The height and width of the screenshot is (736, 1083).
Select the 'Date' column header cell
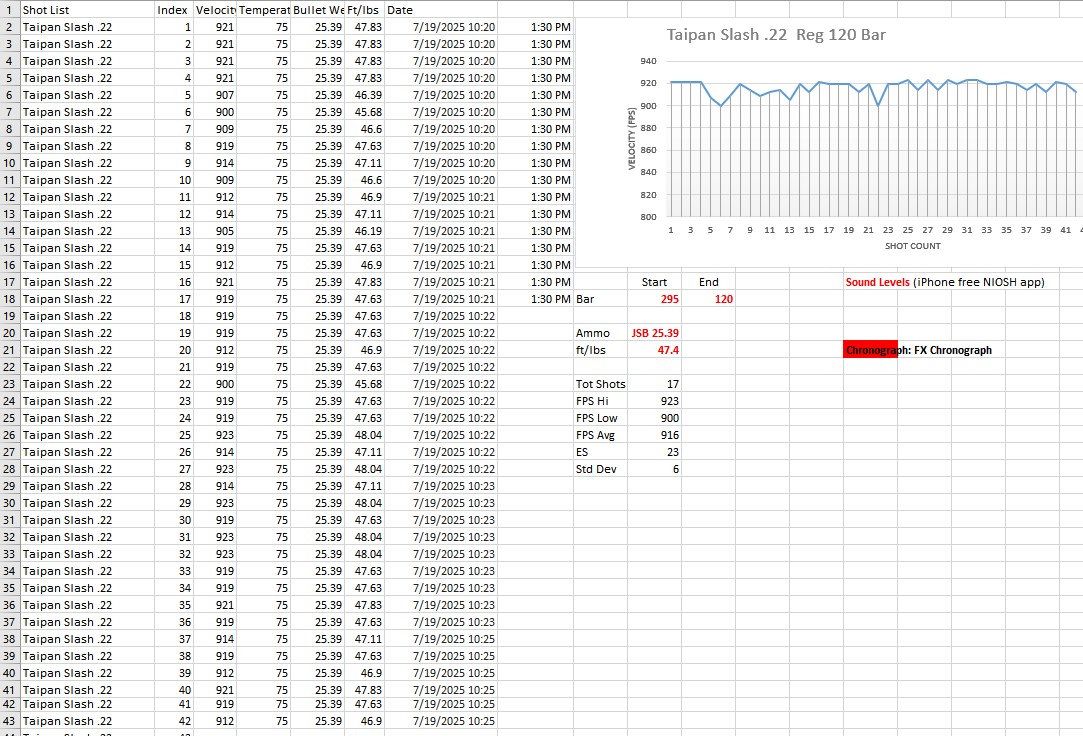click(440, 10)
